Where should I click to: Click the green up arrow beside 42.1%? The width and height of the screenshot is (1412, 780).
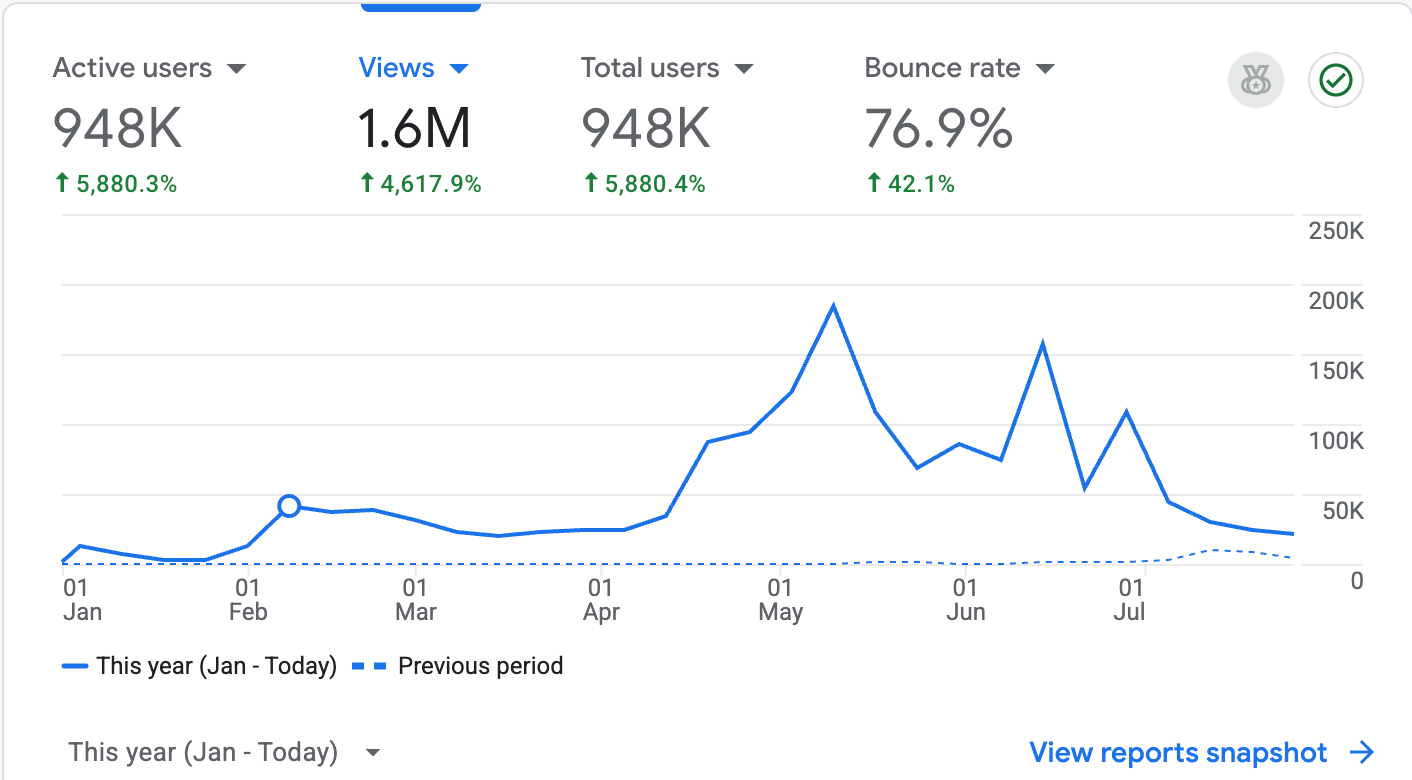point(874,183)
